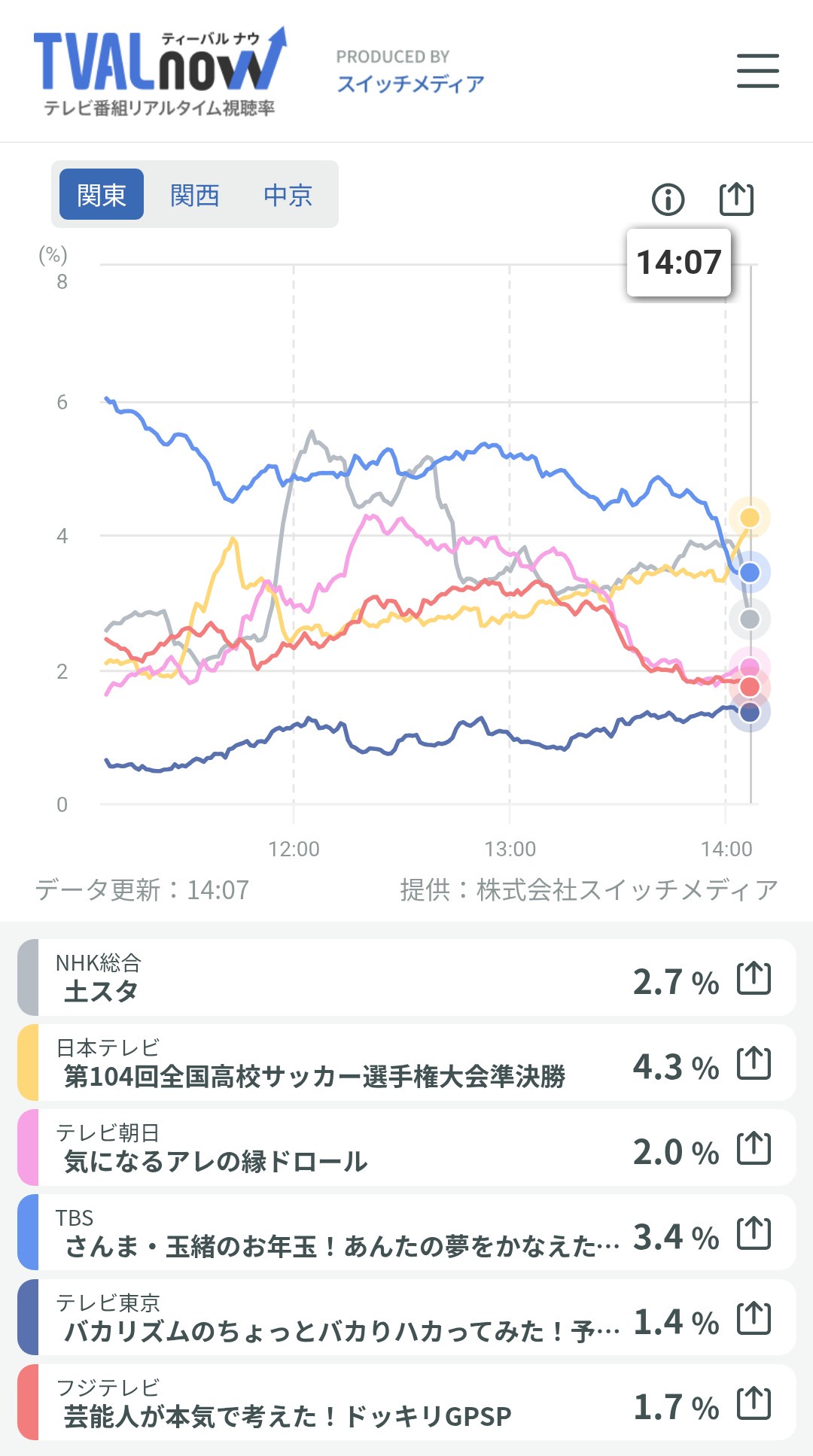This screenshot has height=1456, width=813.
Task: Open the hamburger menu
Action: coord(757,71)
